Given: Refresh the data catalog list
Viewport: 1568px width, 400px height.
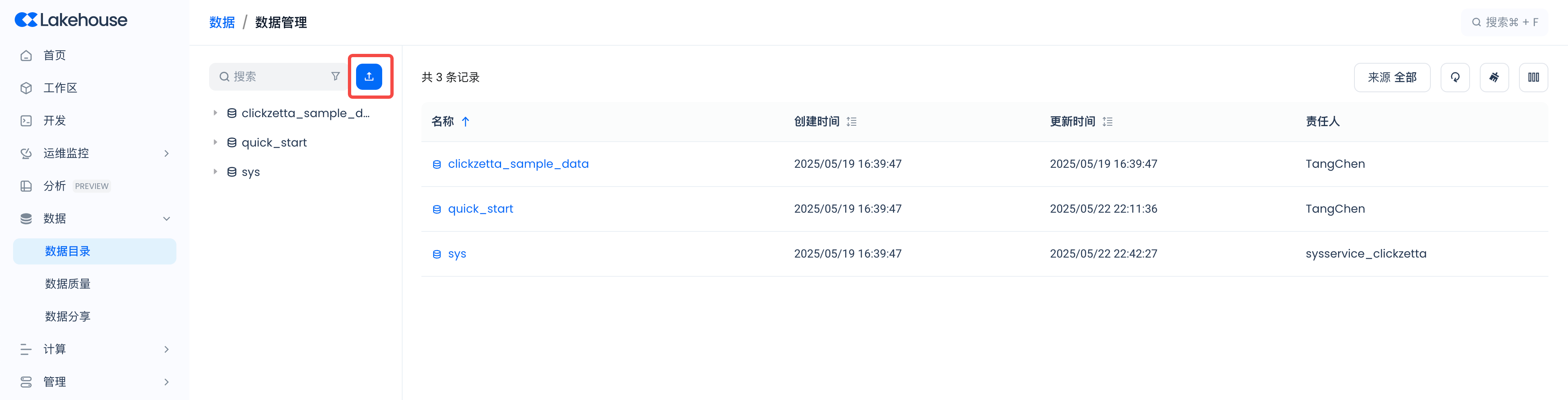Looking at the screenshot, I should point(1455,77).
